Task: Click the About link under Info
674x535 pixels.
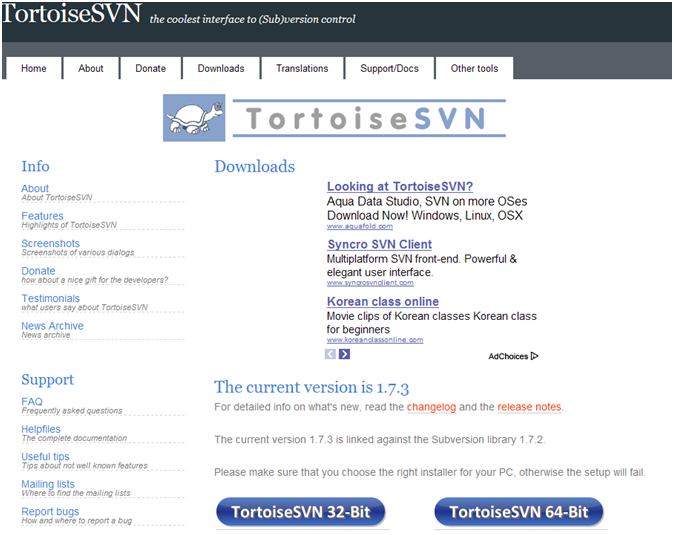Action: point(35,188)
